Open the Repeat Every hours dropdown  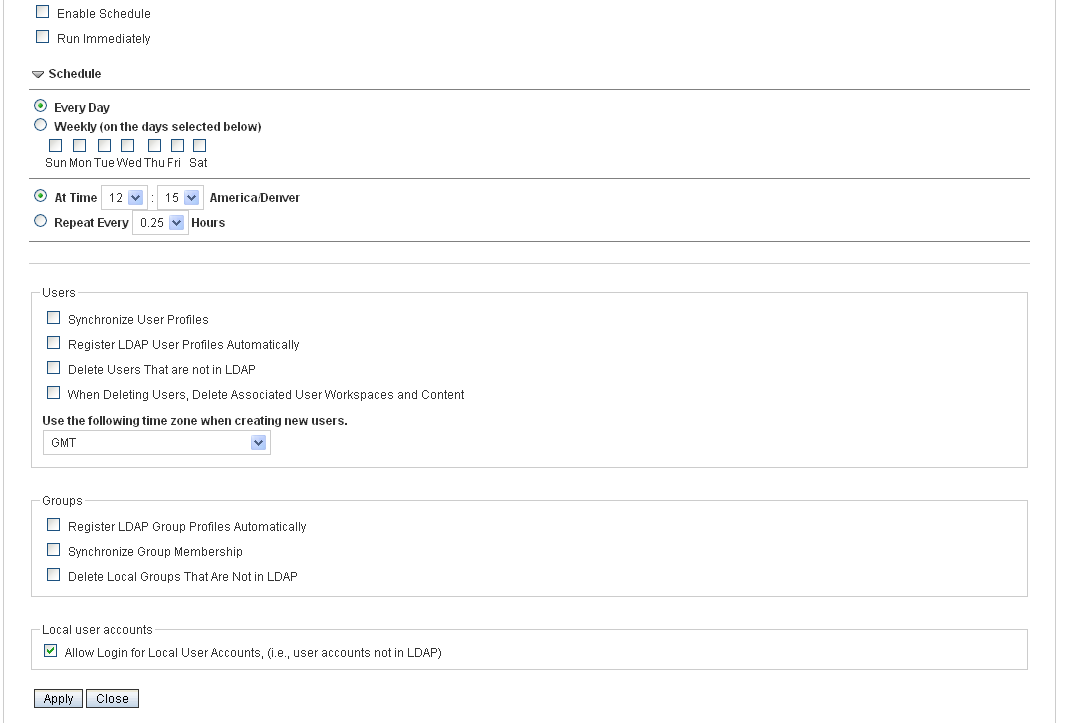[160, 223]
